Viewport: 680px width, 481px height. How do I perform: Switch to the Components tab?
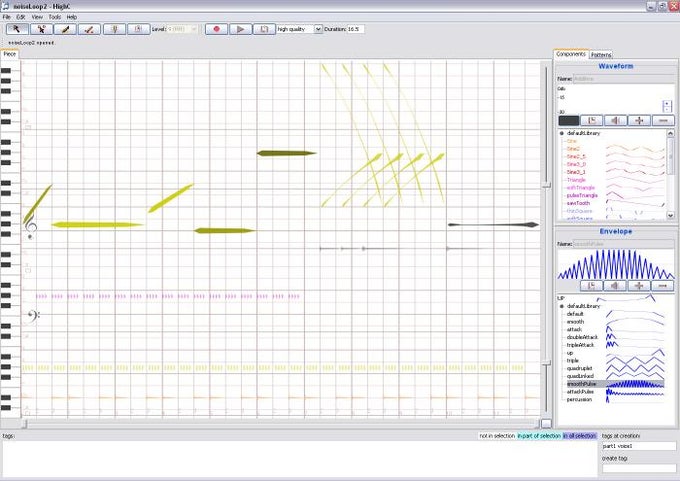click(x=571, y=54)
